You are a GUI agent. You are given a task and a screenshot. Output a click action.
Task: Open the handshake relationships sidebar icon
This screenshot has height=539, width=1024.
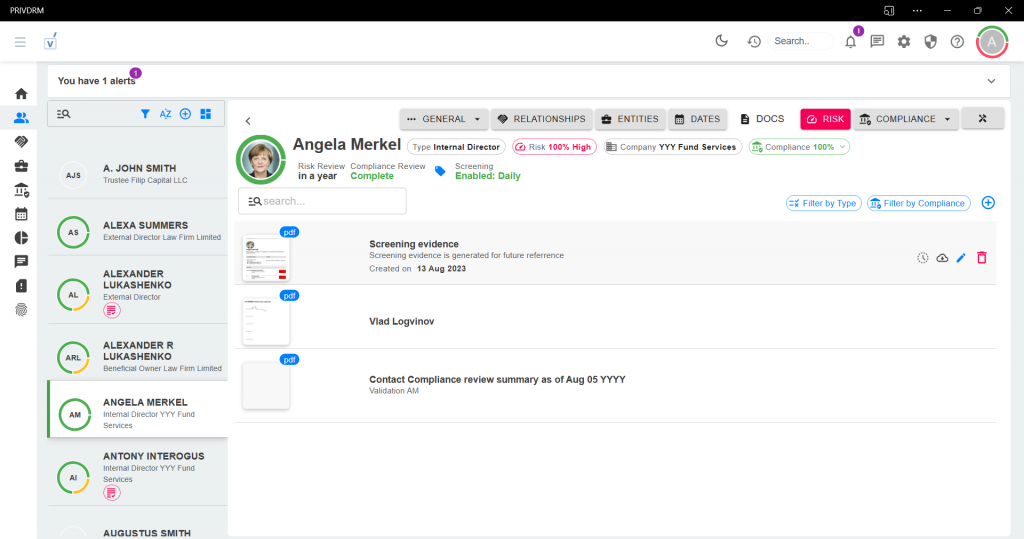pos(21,142)
